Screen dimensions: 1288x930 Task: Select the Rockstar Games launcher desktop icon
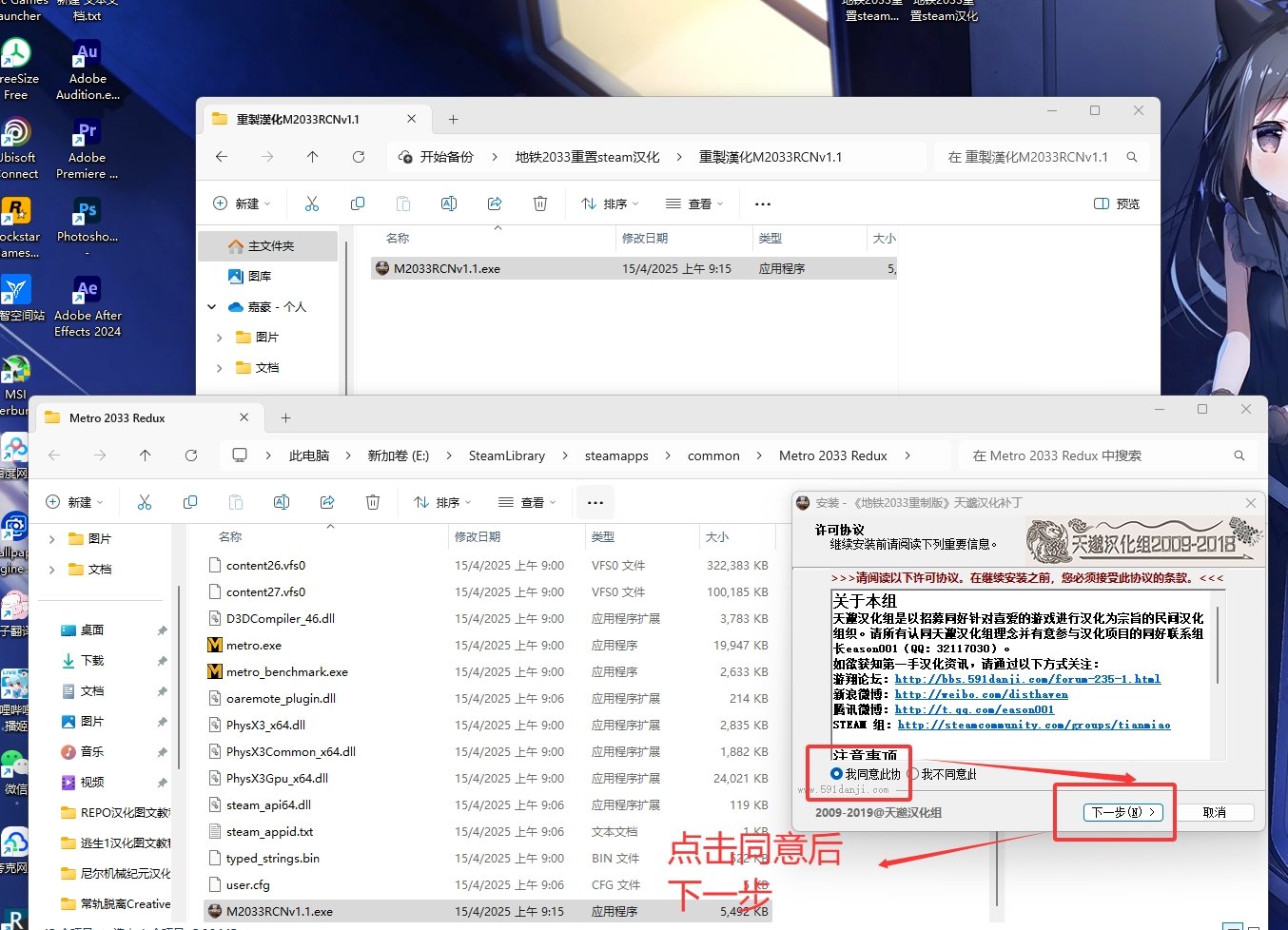(17, 227)
